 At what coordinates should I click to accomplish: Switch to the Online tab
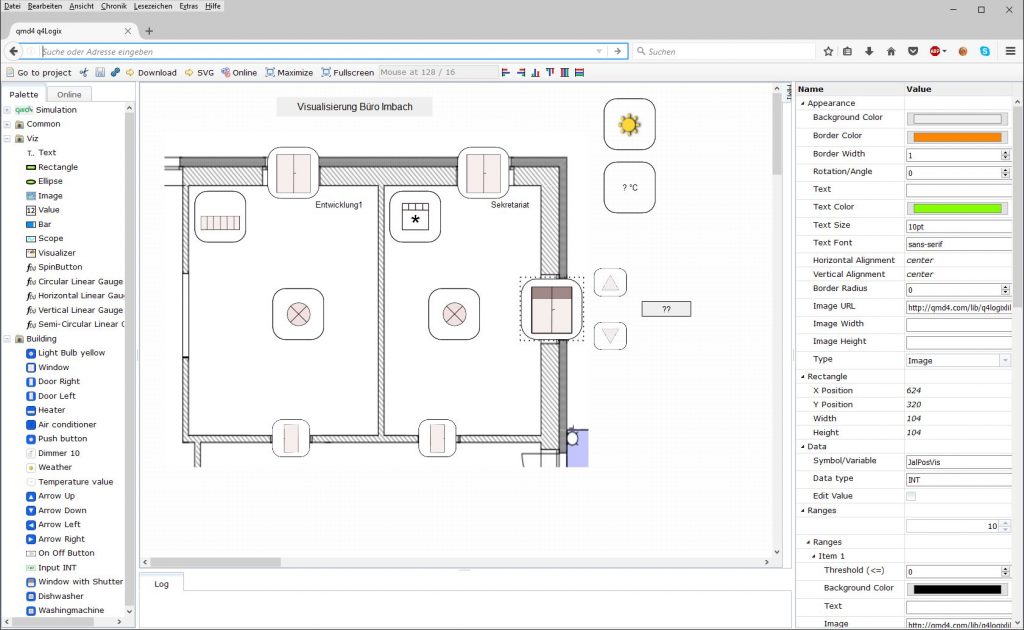69,94
